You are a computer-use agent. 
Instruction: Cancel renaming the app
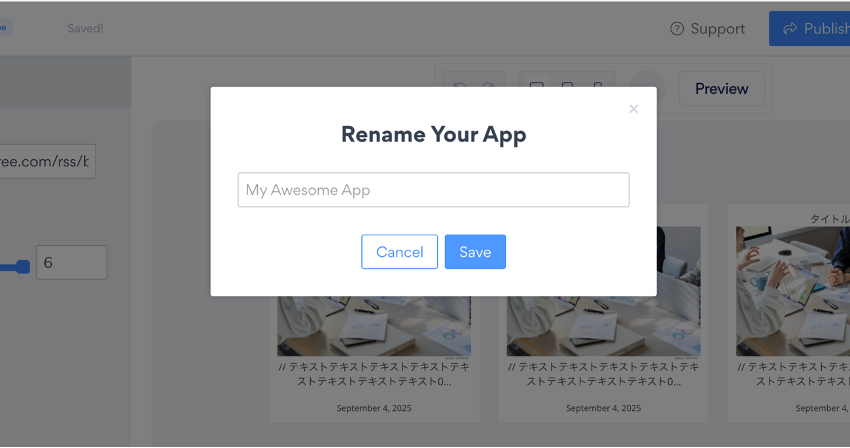pyautogui.click(x=400, y=252)
